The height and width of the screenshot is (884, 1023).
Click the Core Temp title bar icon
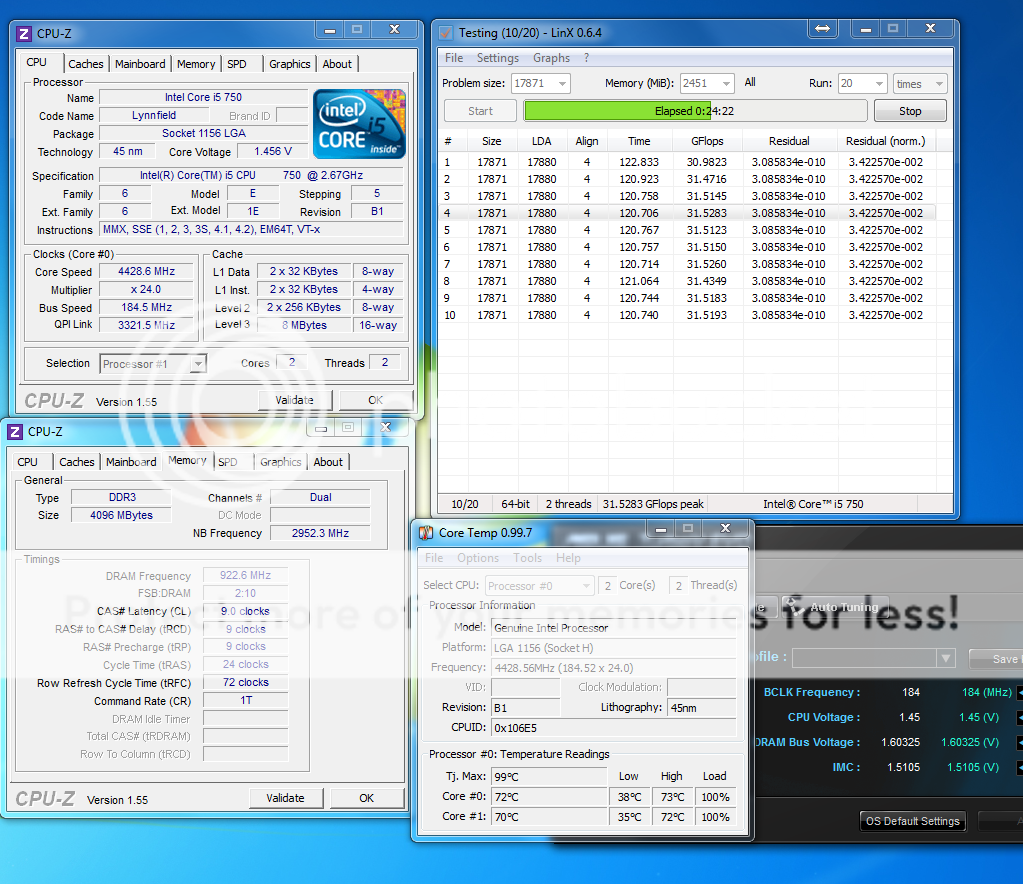coord(426,533)
